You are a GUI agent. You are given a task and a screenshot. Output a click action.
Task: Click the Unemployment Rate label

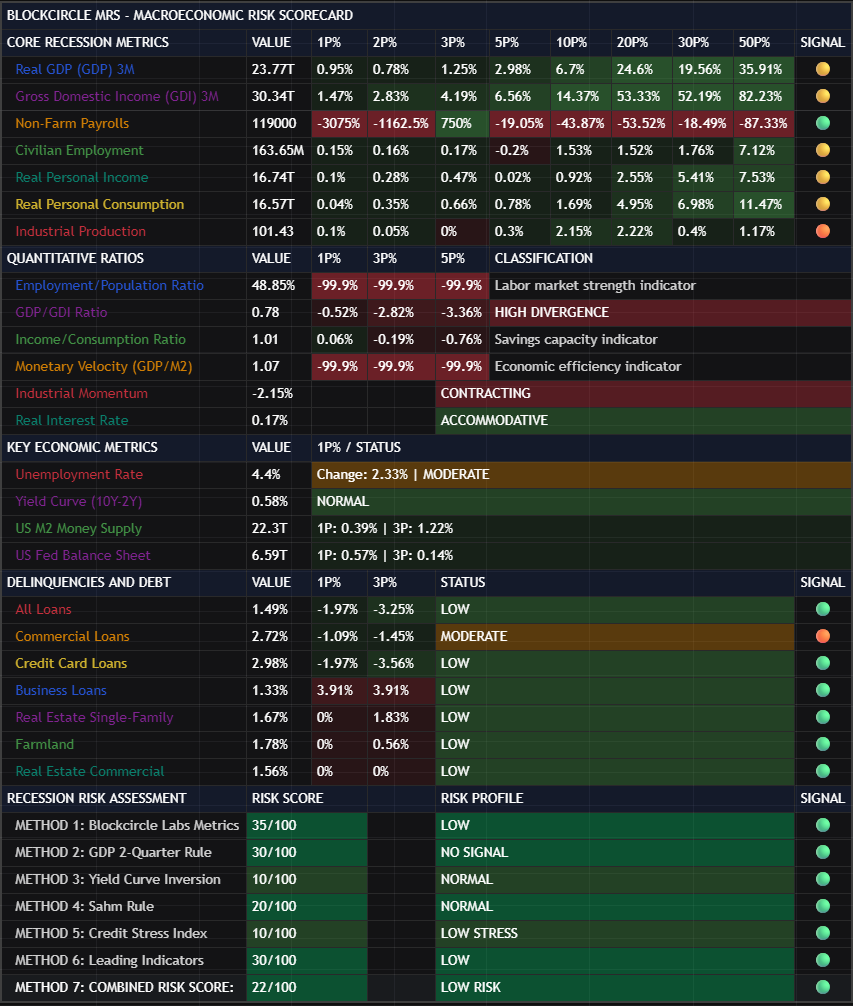pyautogui.click(x=79, y=475)
